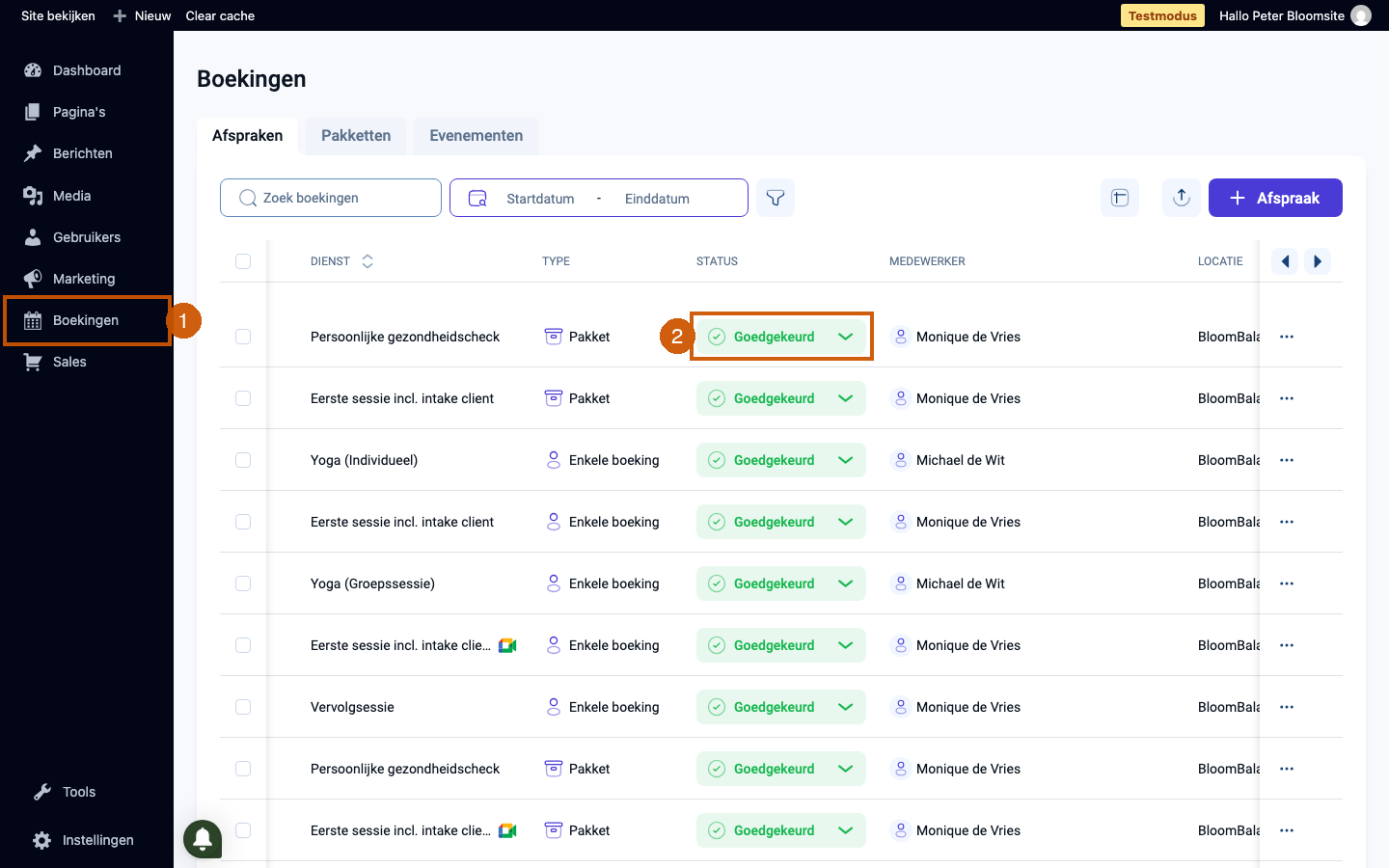
Task: Click the notification bell icon
Action: coord(203,838)
